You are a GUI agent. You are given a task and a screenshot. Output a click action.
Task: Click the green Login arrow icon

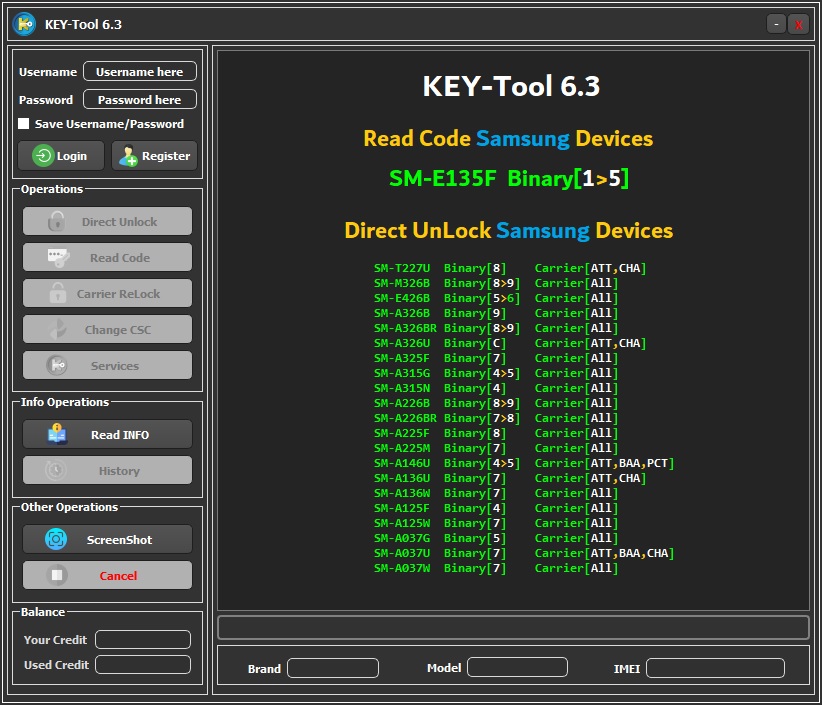coord(43,156)
